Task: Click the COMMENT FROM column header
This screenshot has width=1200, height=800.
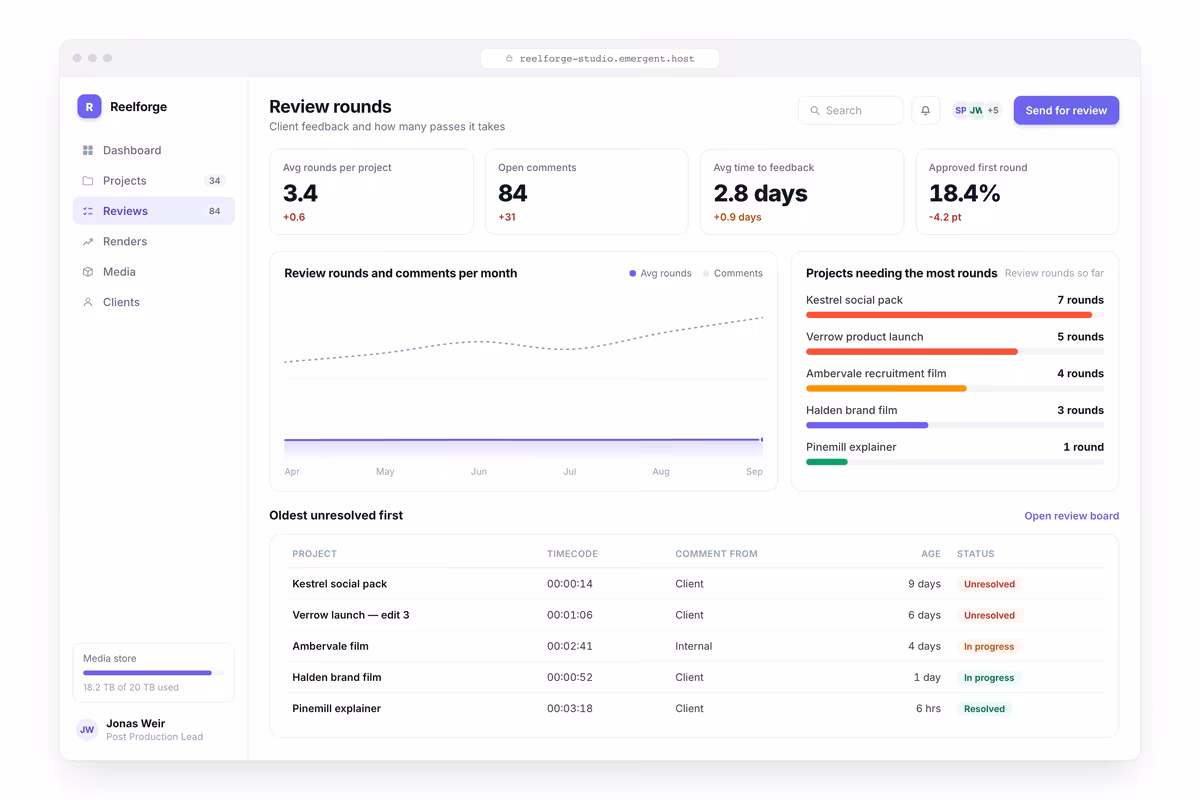Action: point(716,554)
